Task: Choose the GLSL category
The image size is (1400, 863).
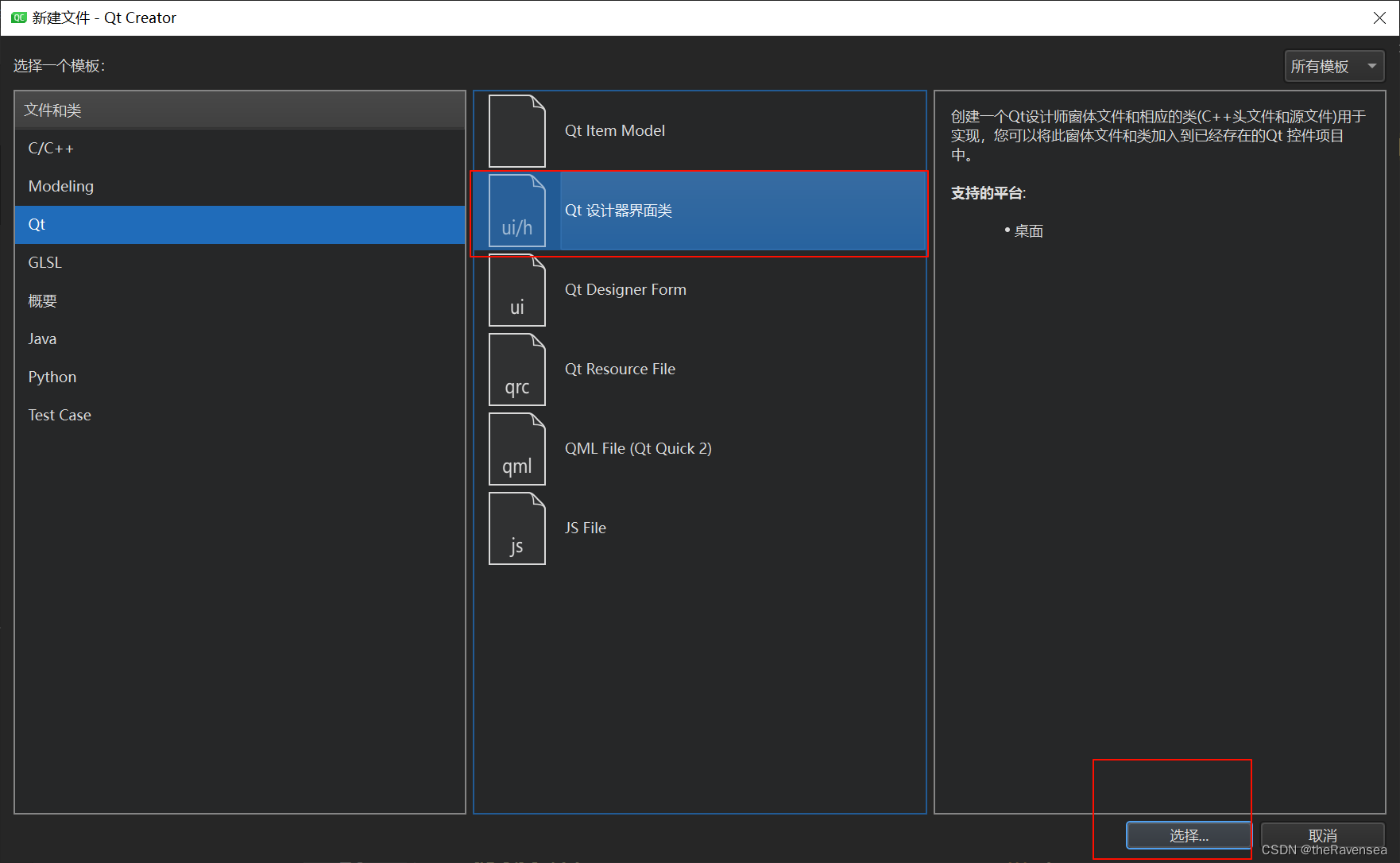Action: [240, 263]
